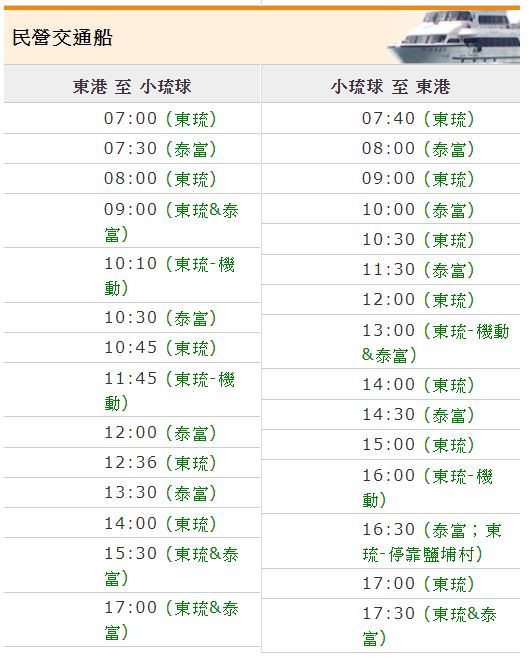Image resolution: width=529 pixels, height=664 pixels.
Task: Choose the 13:00 (東琉-機動&泰富) return sailing
Action: pos(435,342)
